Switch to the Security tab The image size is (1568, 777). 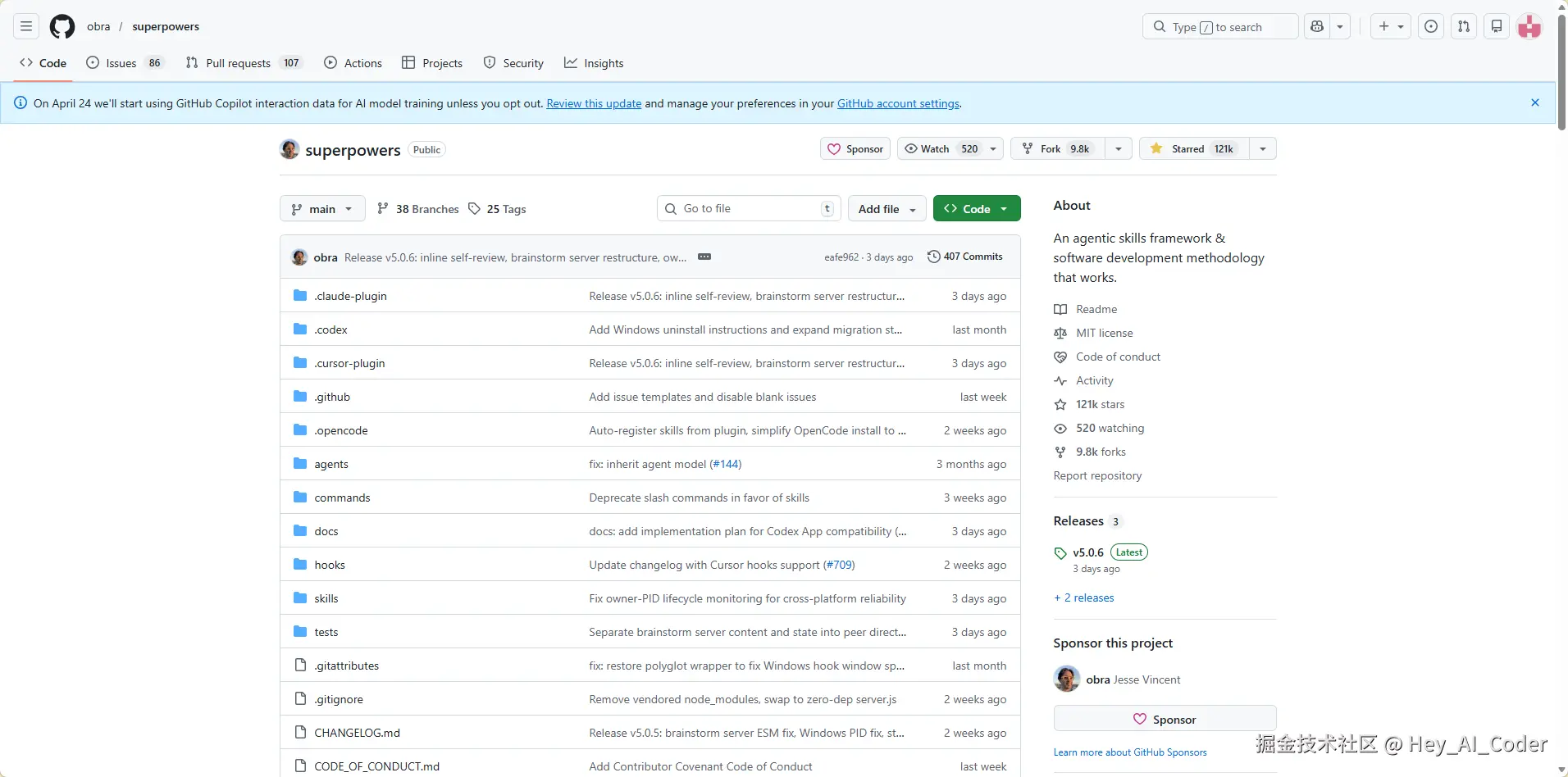click(513, 63)
